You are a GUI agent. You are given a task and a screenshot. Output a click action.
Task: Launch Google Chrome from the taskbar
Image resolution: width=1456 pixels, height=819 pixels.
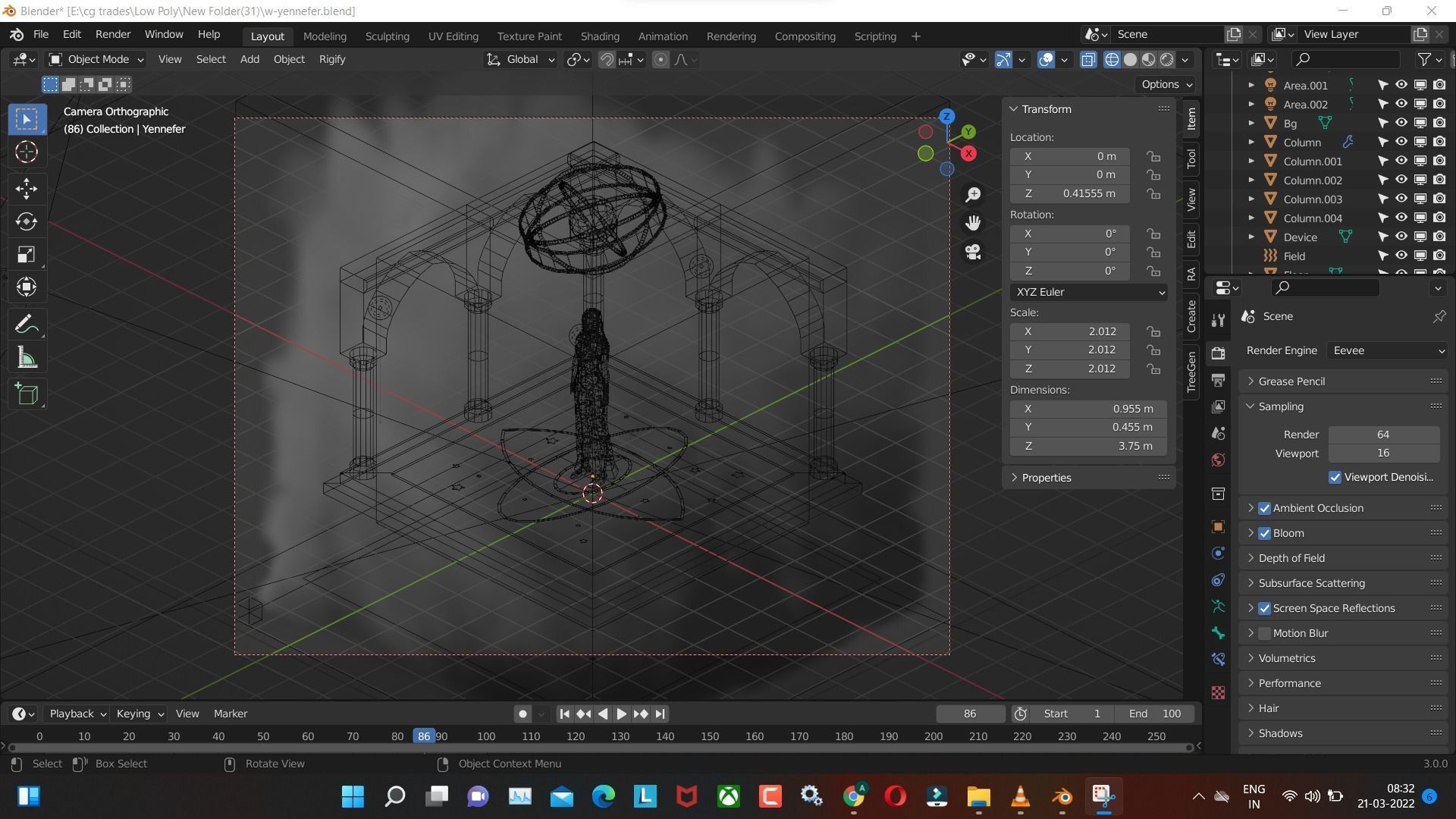853,796
